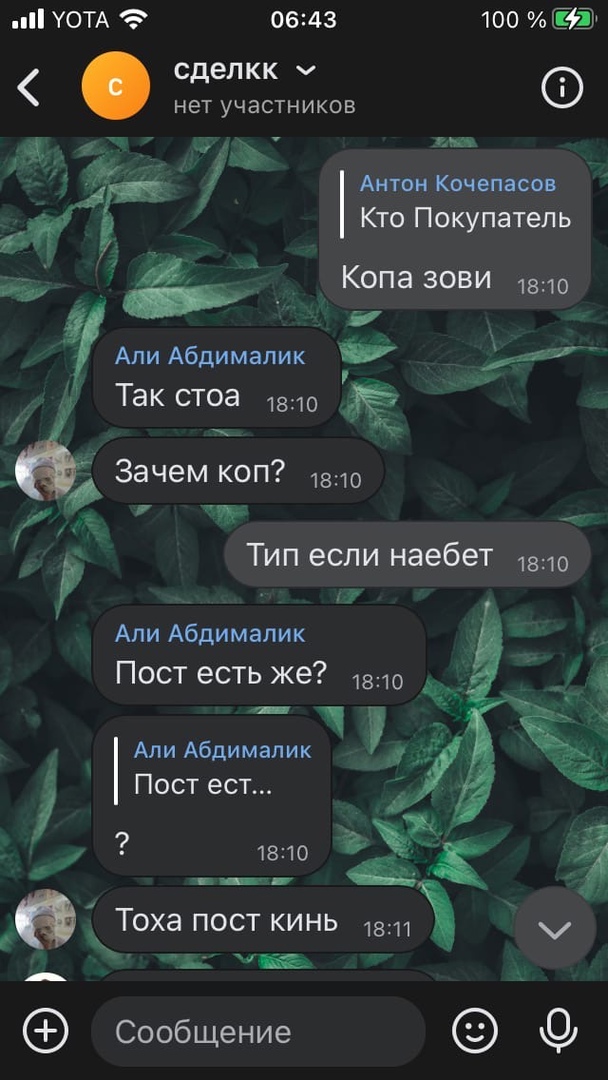Open sender name Али Абдималик above 'Так стоа'
Screen dimensions: 608x1080
click(210, 355)
